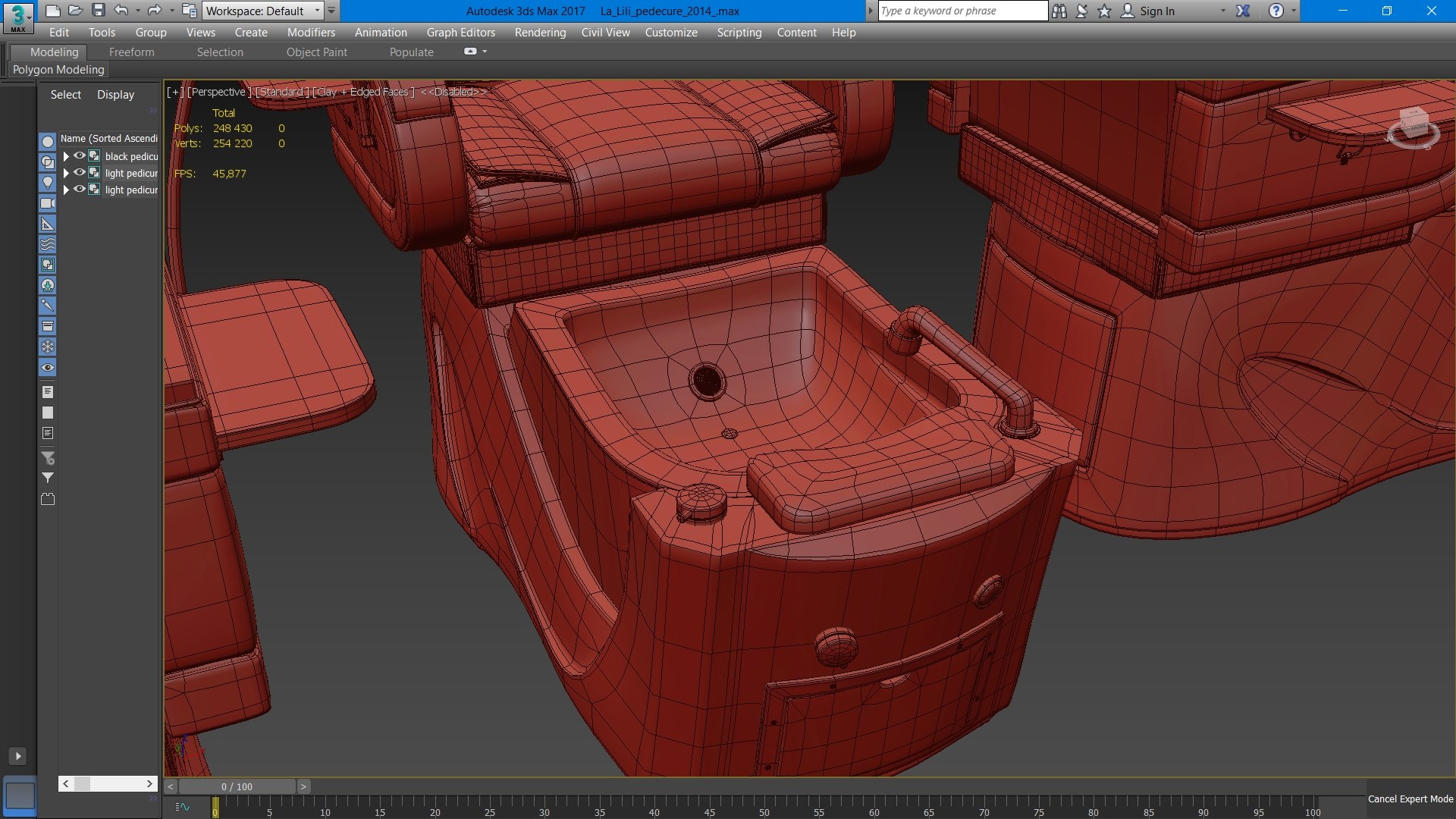The height and width of the screenshot is (819, 1456).
Task: Step time slider back with left arrow
Action: pos(171,786)
